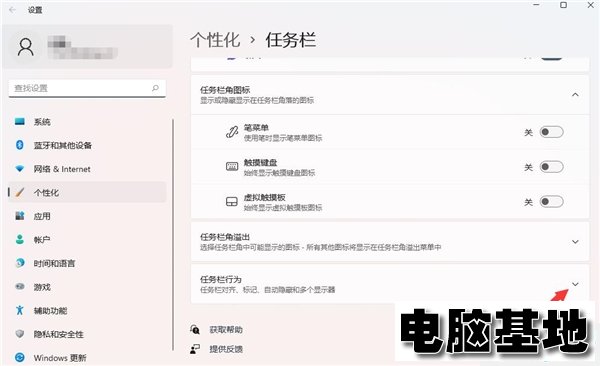Viewport: 600px width, 366px height.
Task: Click into the 查找设置 search field
Action: point(87,88)
